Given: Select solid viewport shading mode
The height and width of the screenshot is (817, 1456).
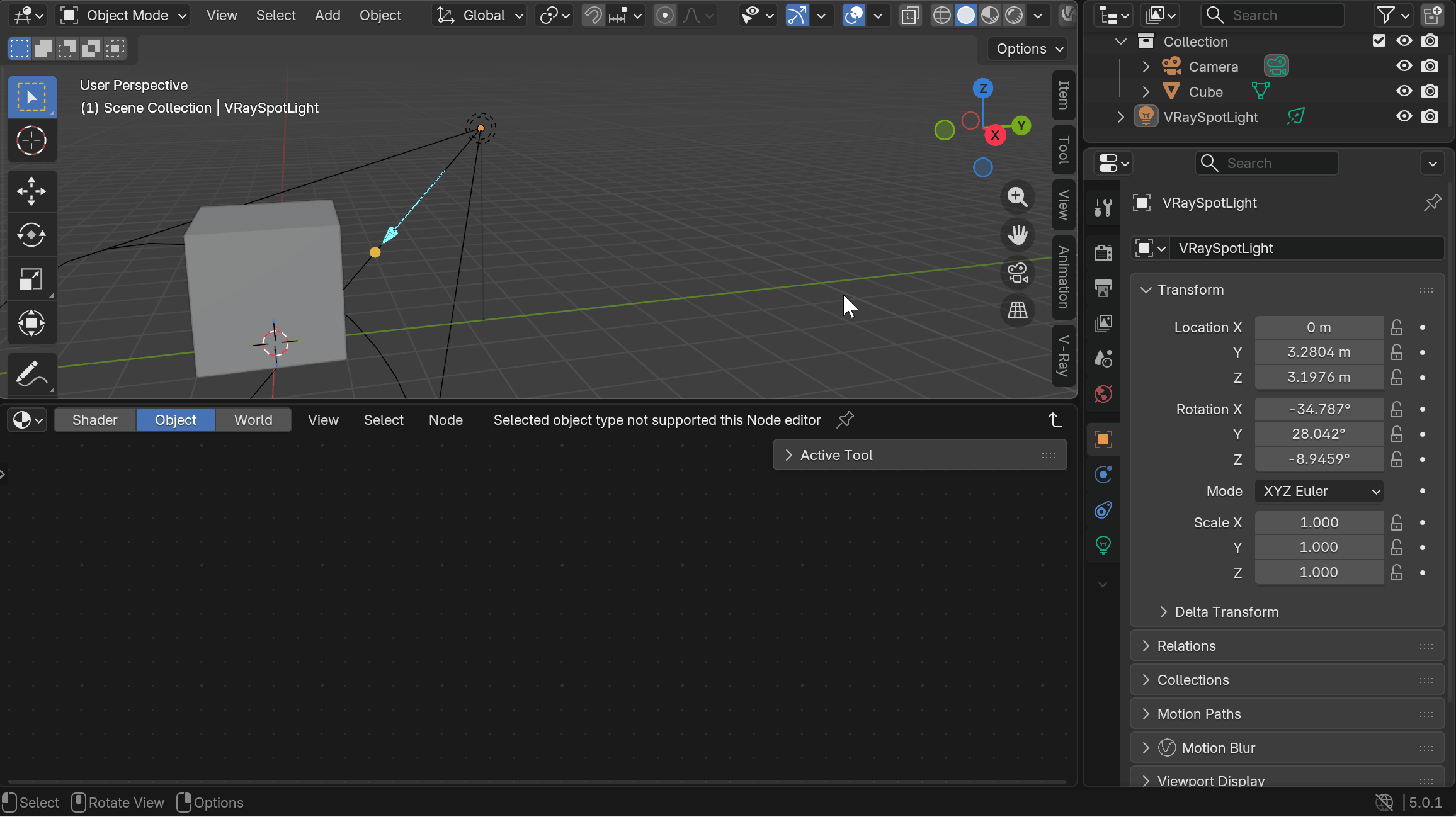Looking at the screenshot, I should [x=965, y=15].
